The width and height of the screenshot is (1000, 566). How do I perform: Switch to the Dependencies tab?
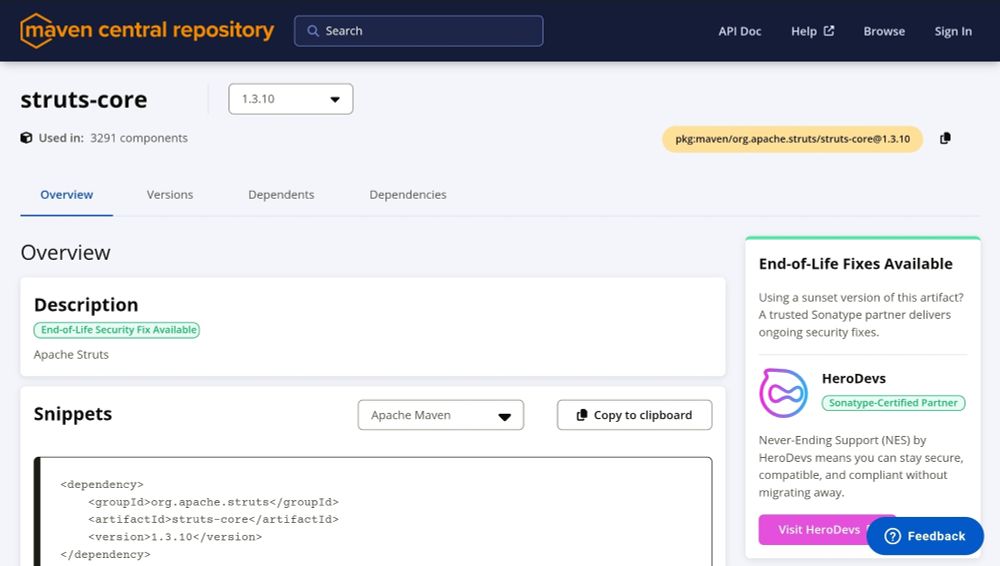[x=408, y=195]
